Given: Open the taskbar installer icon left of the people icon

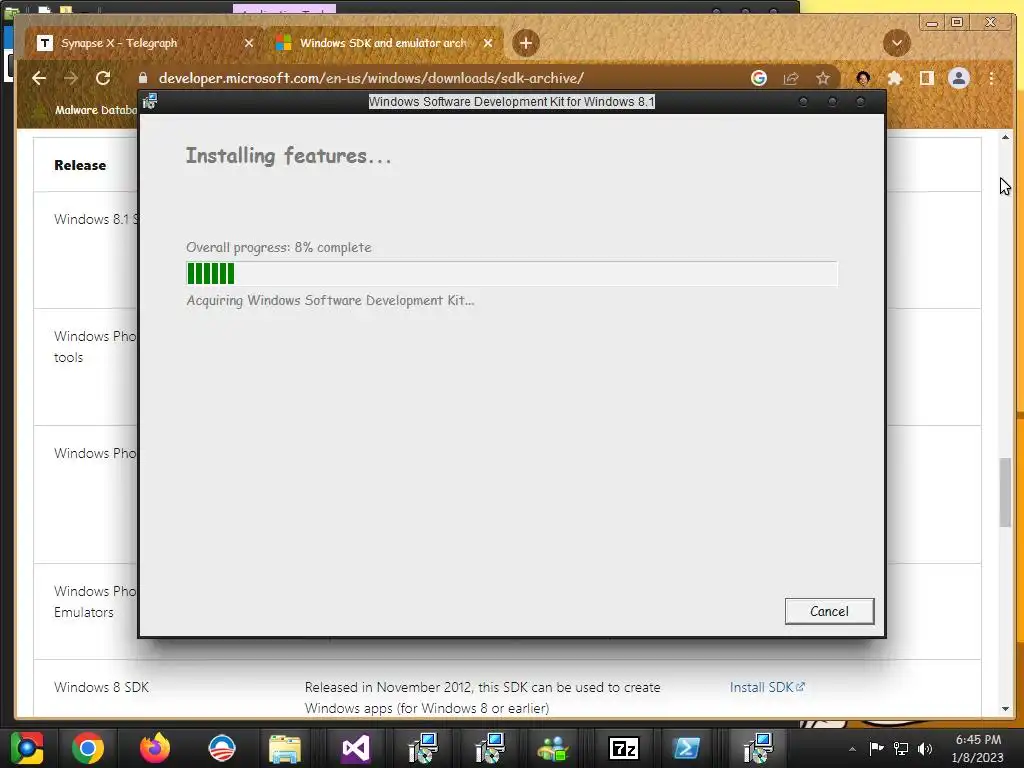Looking at the screenshot, I should 490,748.
